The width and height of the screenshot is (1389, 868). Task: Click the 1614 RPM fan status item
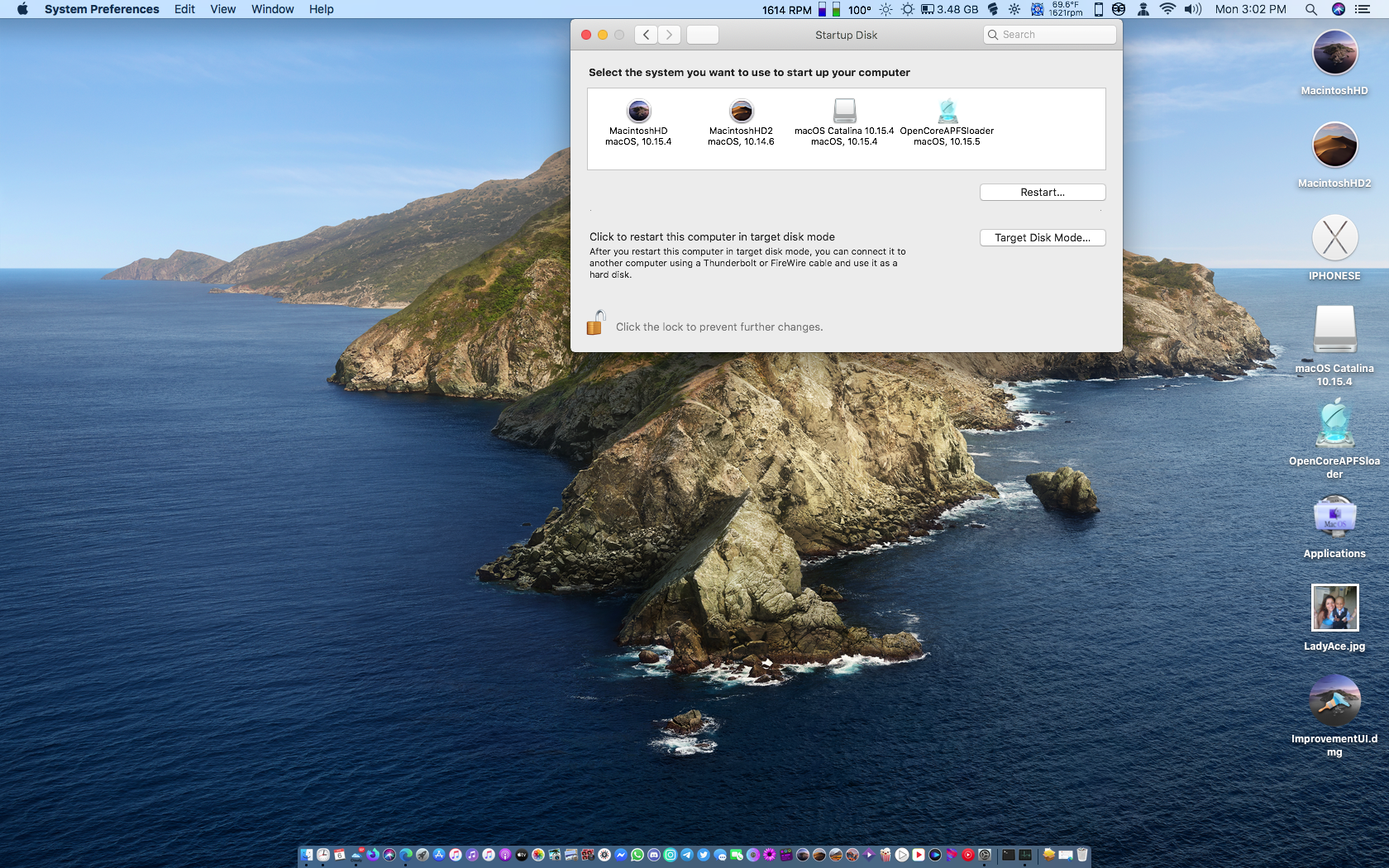point(787,10)
